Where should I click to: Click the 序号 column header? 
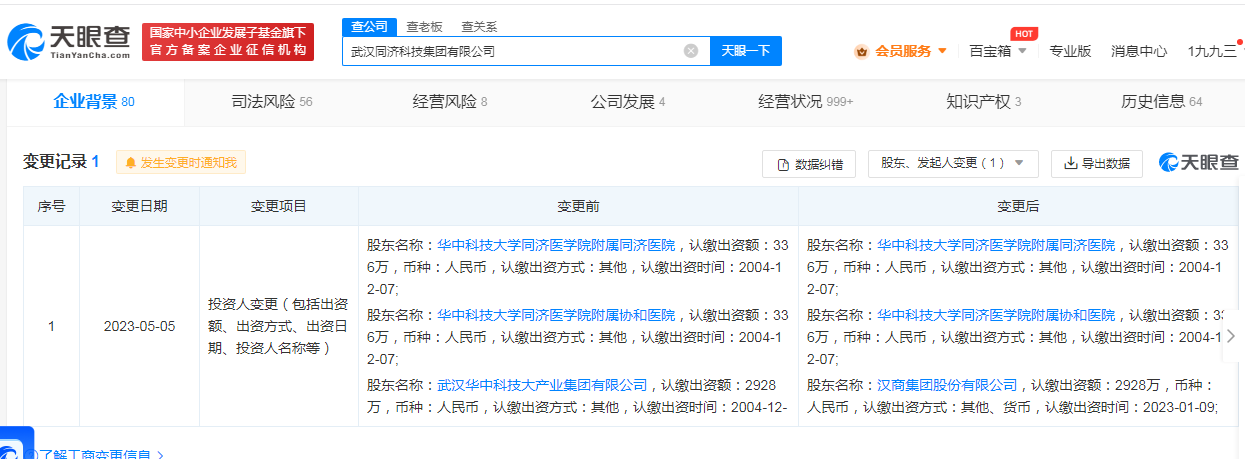51,206
